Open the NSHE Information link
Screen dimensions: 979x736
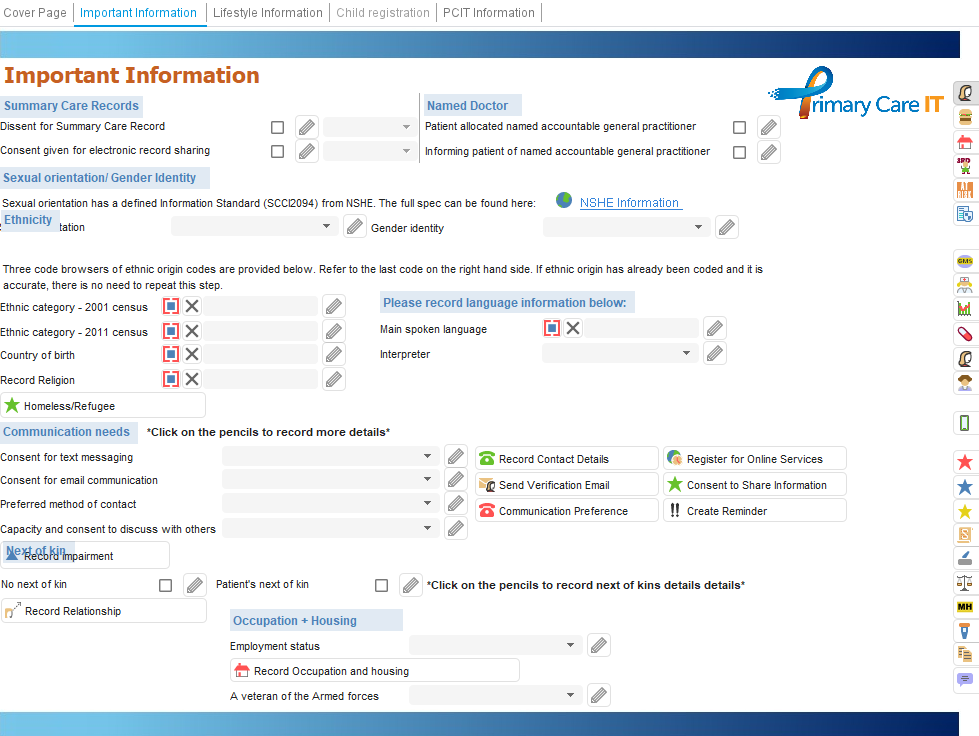pyautogui.click(x=630, y=203)
